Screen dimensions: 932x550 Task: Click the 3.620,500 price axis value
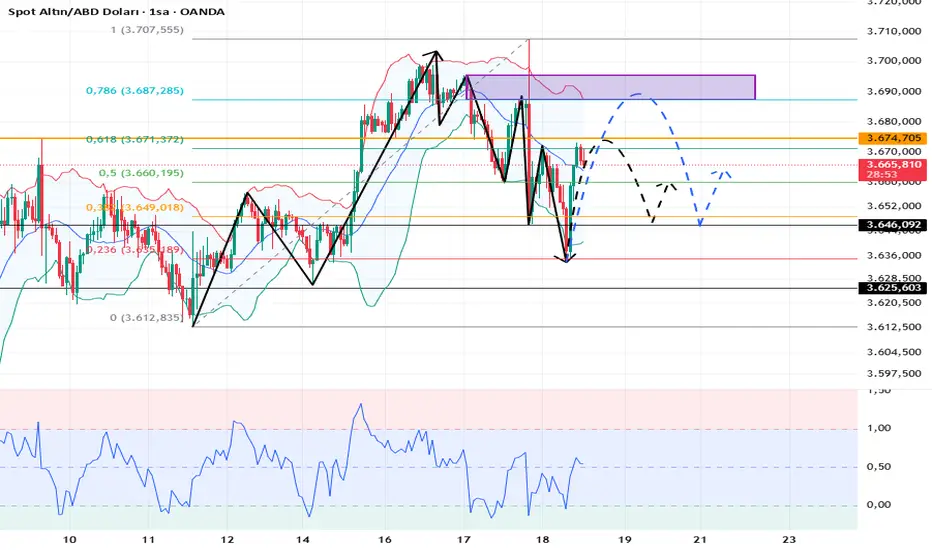click(894, 302)
